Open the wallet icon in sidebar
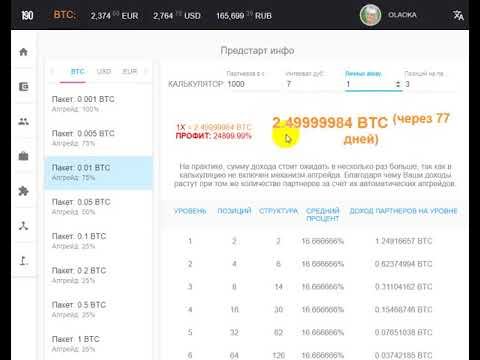Viewport: 480px width, 360px height. (23, 87)
